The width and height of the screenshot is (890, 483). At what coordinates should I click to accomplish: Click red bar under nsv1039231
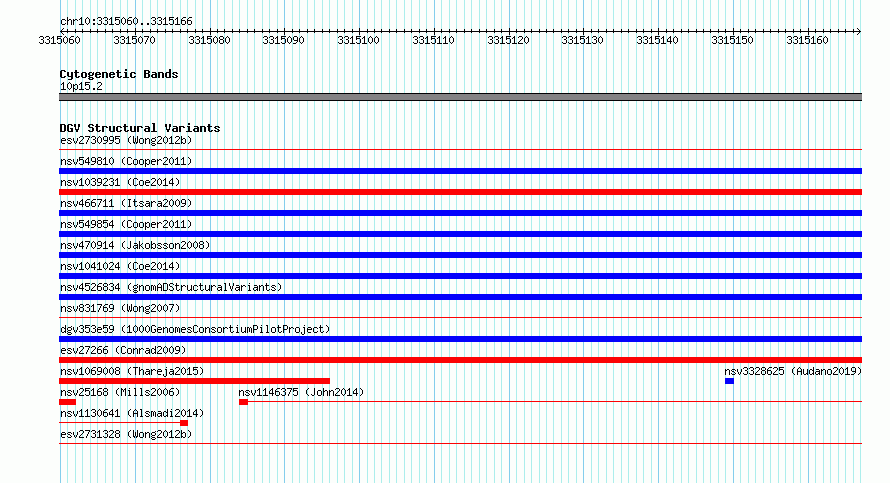pos(460,192)
